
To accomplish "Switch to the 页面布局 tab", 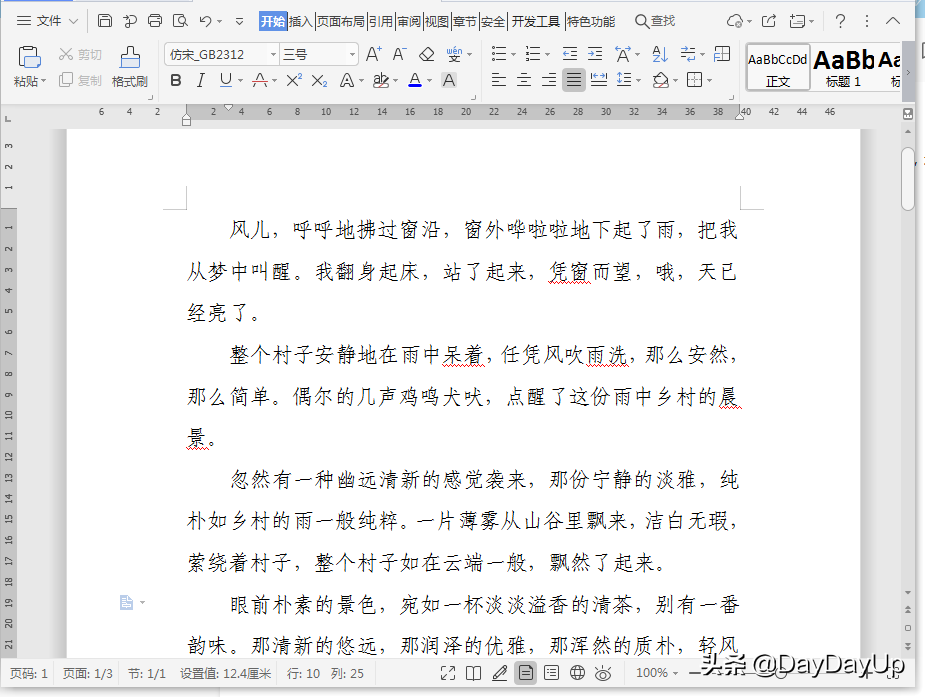I will point(341,21).
